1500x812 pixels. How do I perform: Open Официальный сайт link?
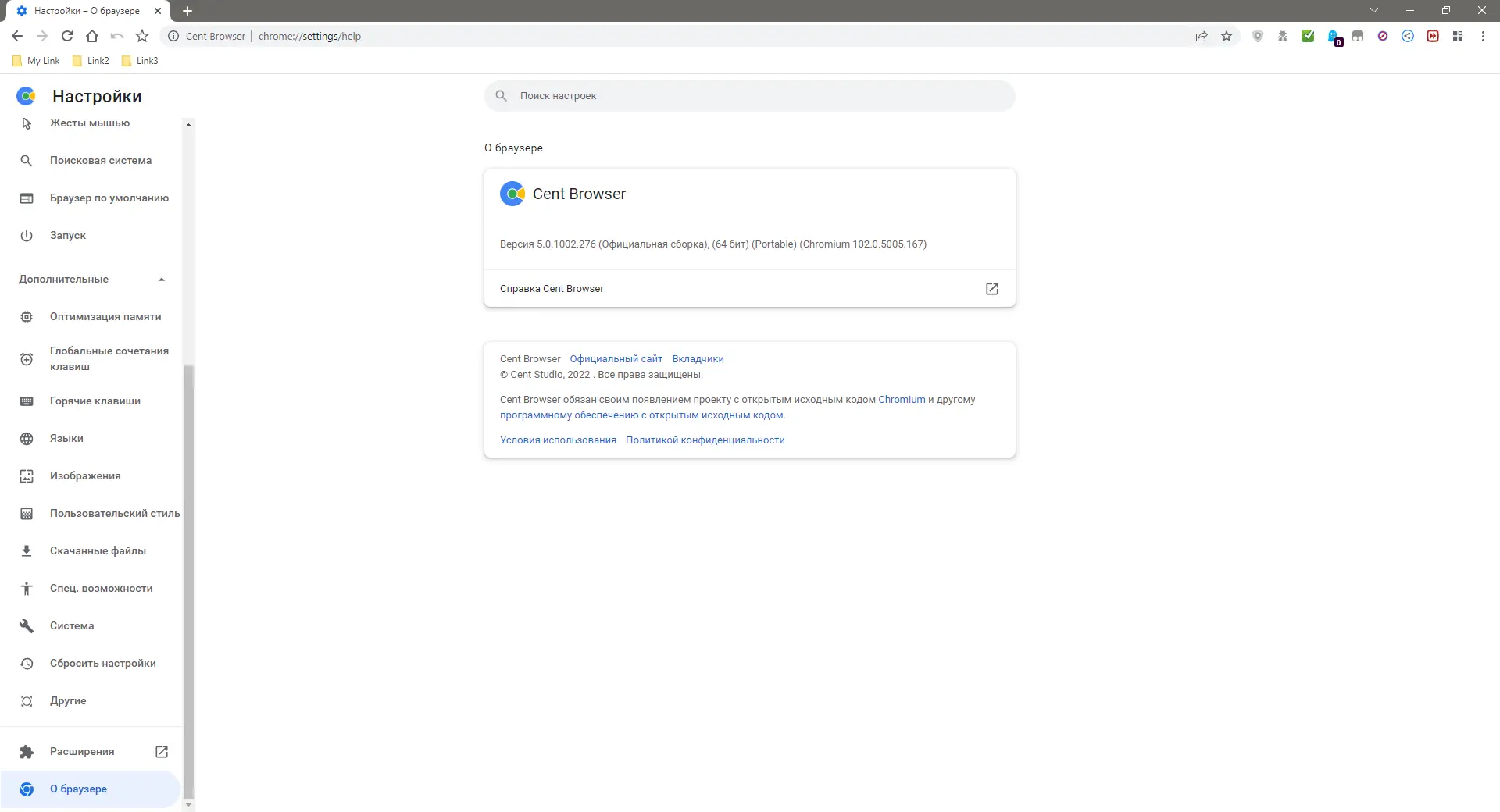[616, 359]
